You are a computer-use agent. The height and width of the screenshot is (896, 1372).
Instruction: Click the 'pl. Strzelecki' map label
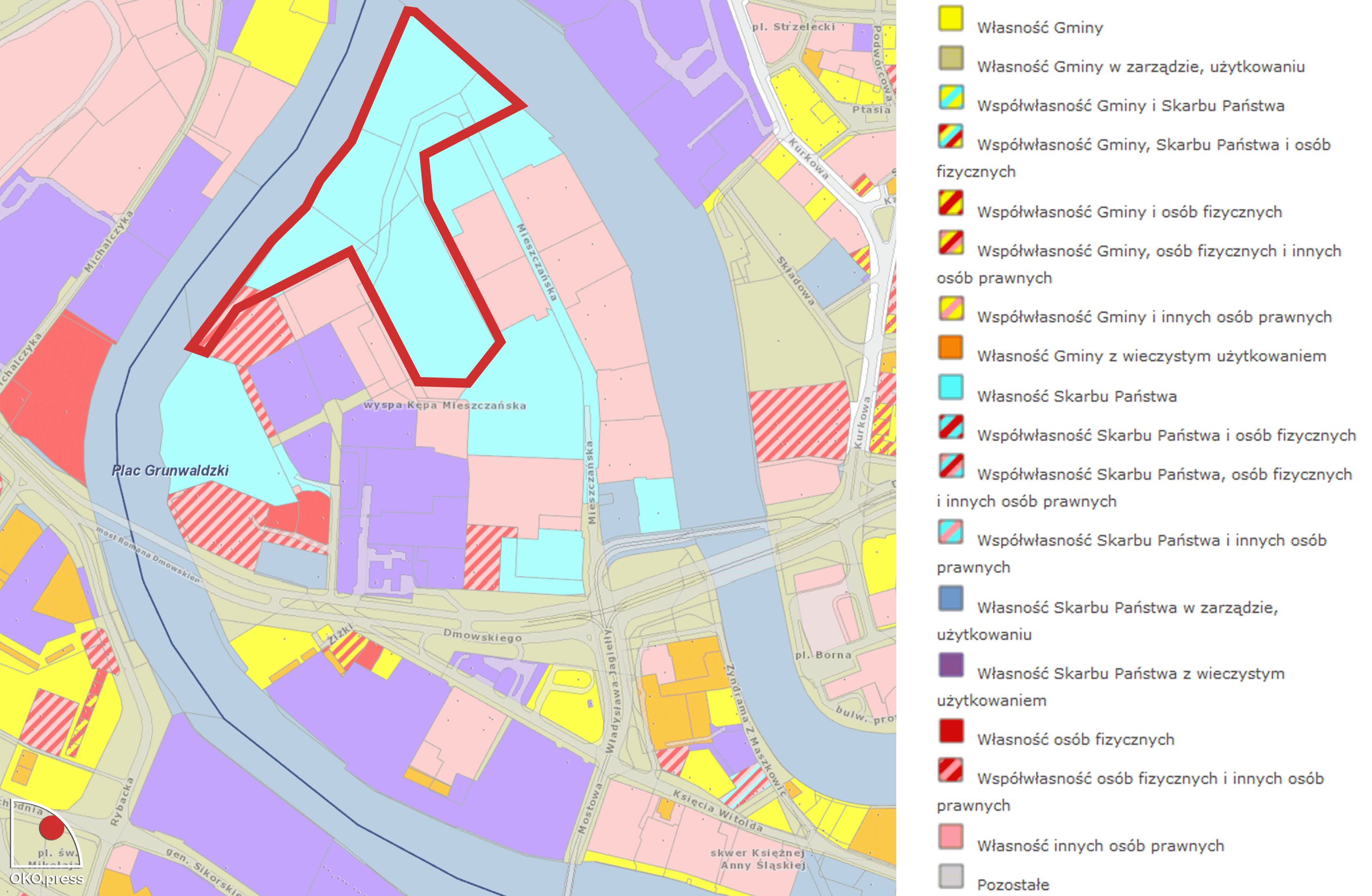[793, 27]
